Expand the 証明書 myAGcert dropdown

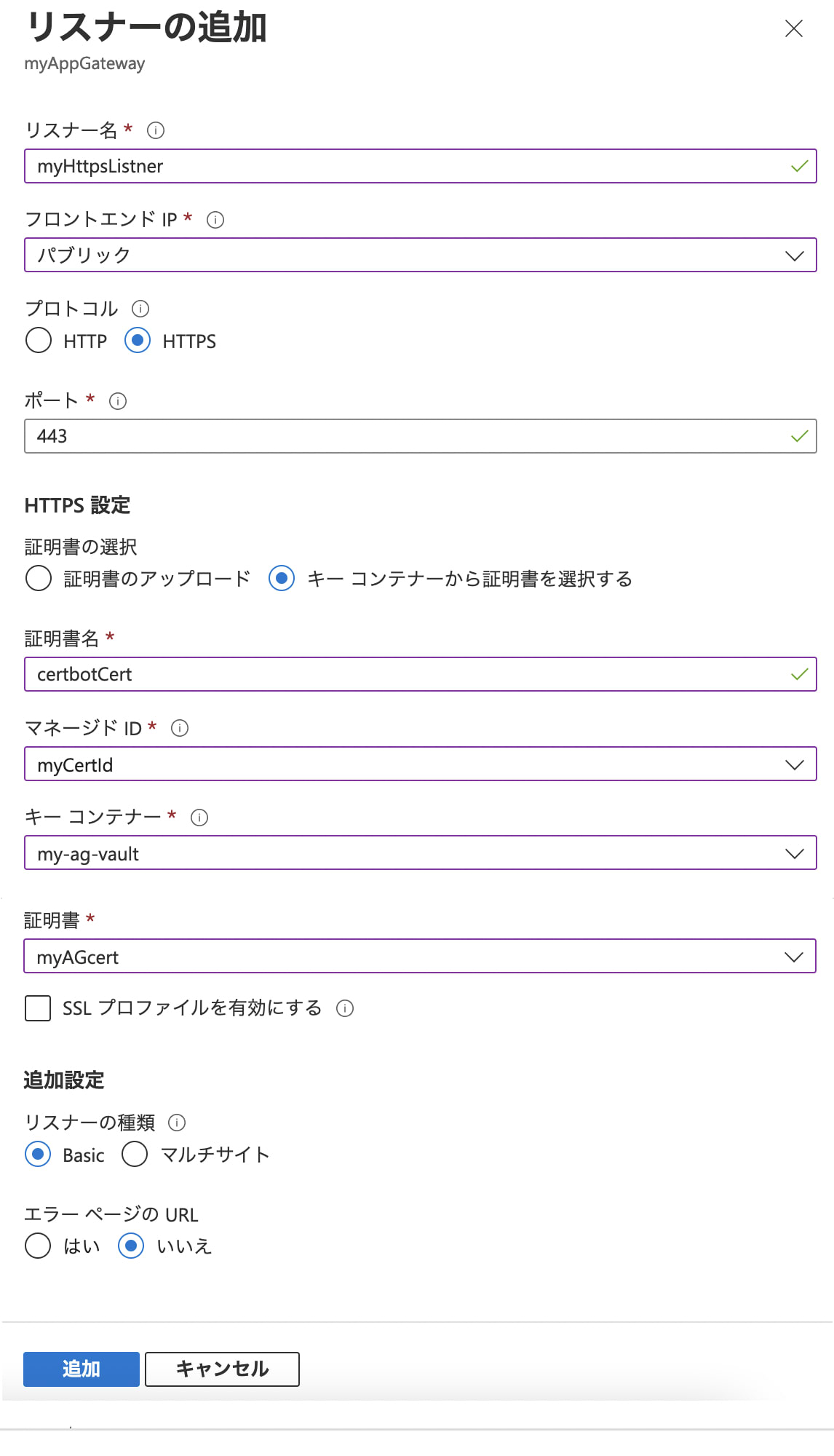point(420,957)
